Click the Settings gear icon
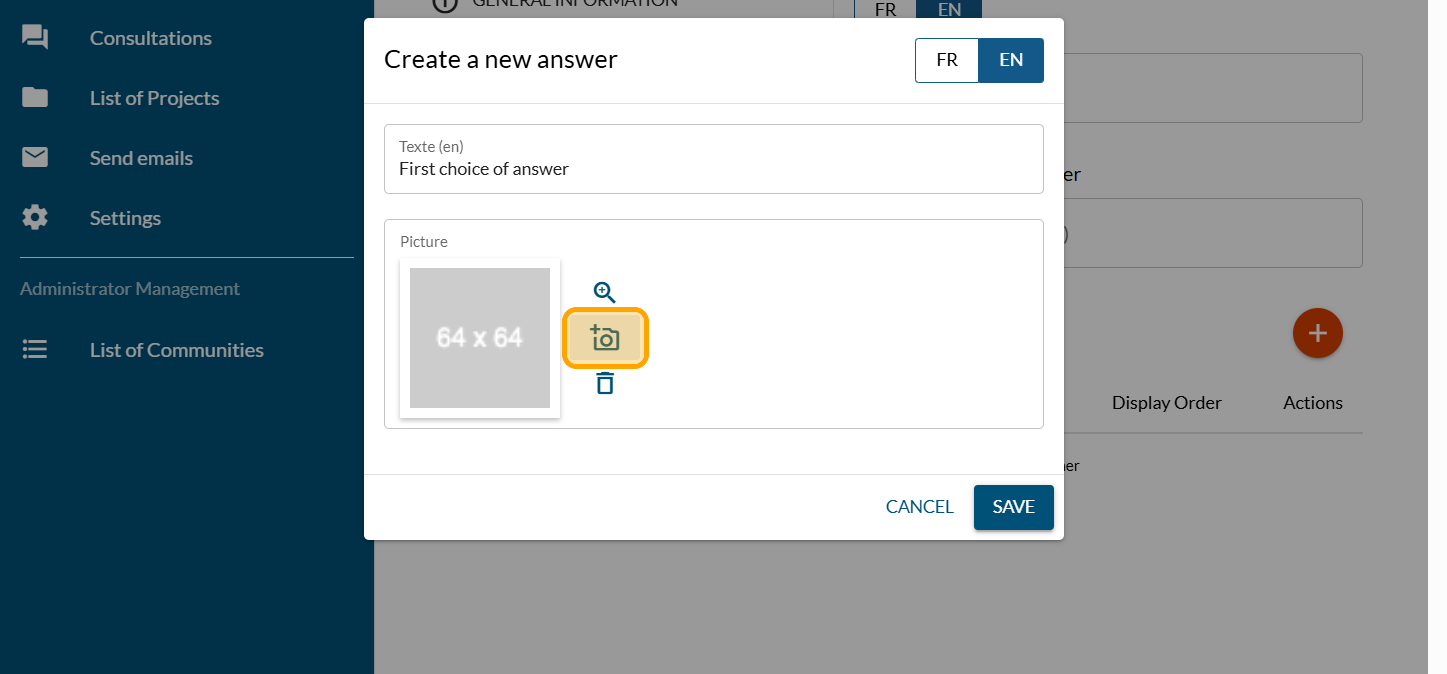The image size is (1447, 674). (35, 218)
